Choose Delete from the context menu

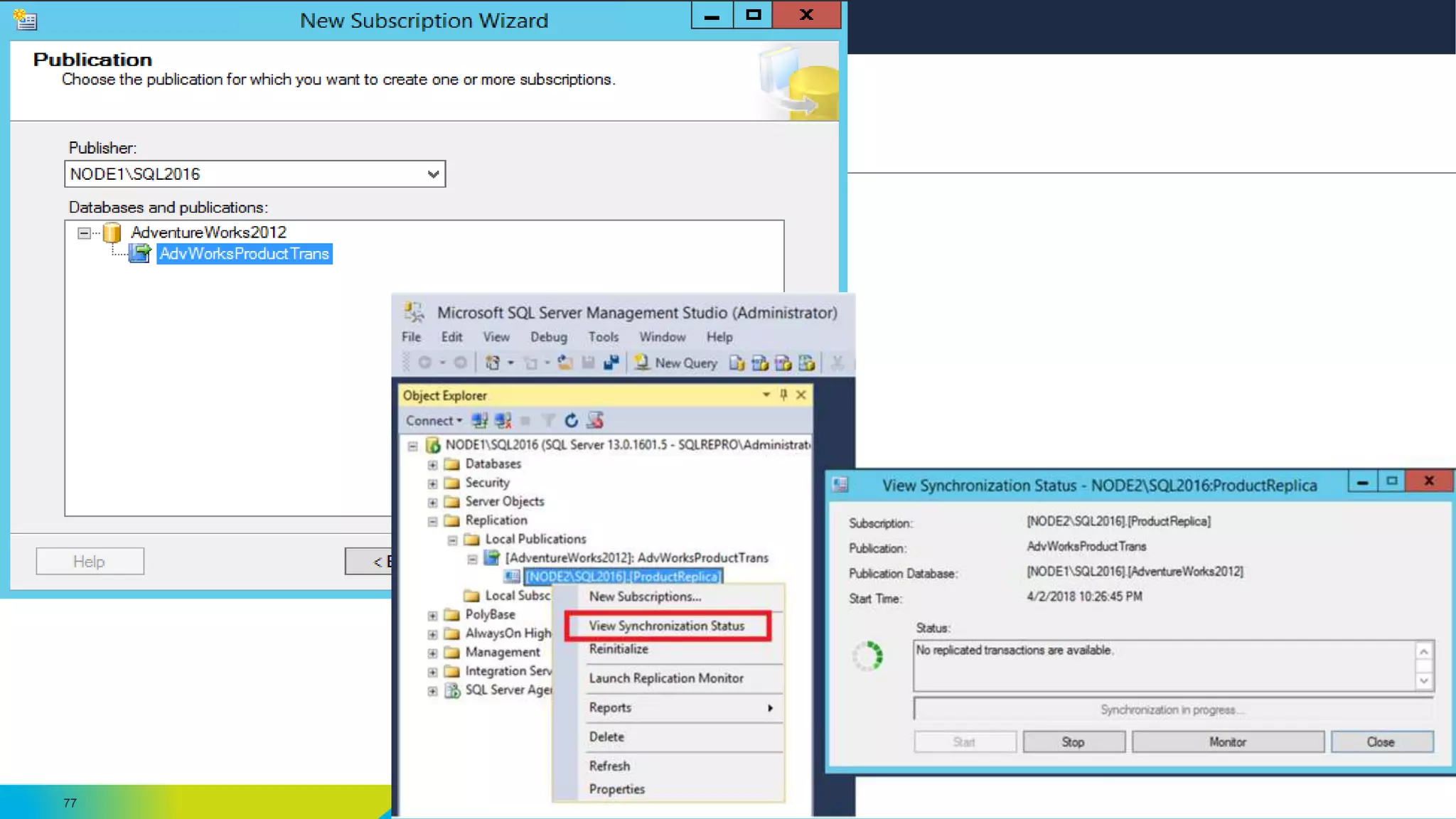click(606, 737)
